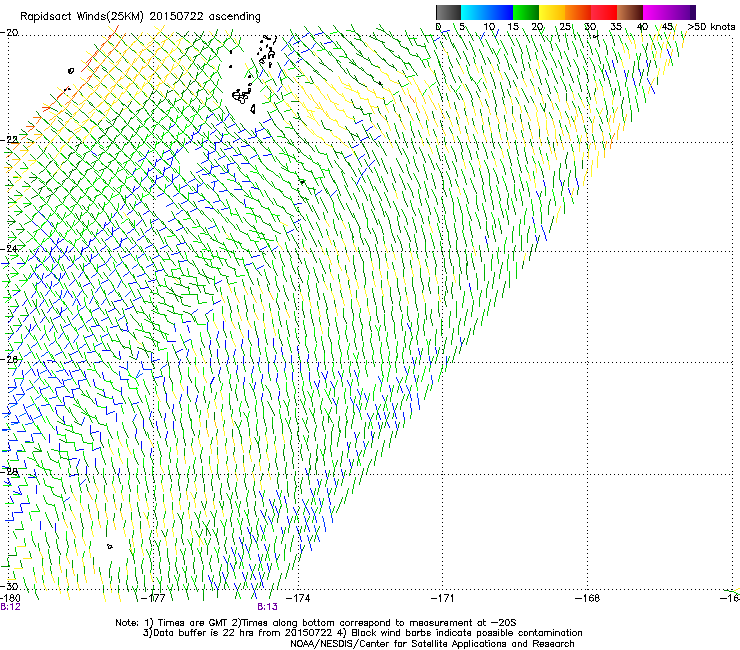Click the '-168' longitude axis label

(x=587, y=598)
